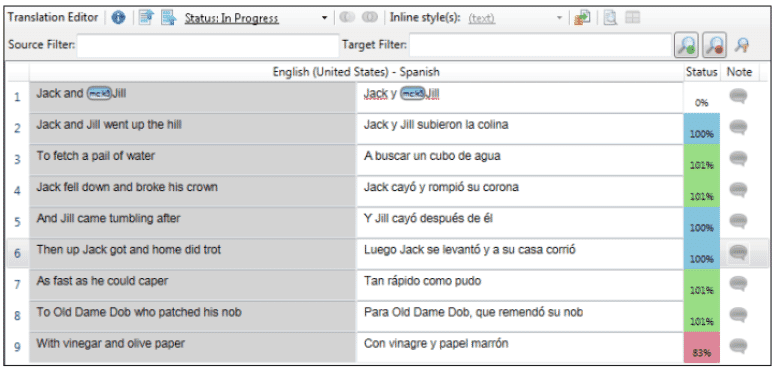The width and height of the screenshot is (776, 372).
Task: Click the magnifier button with green dot
Action: 686,45
